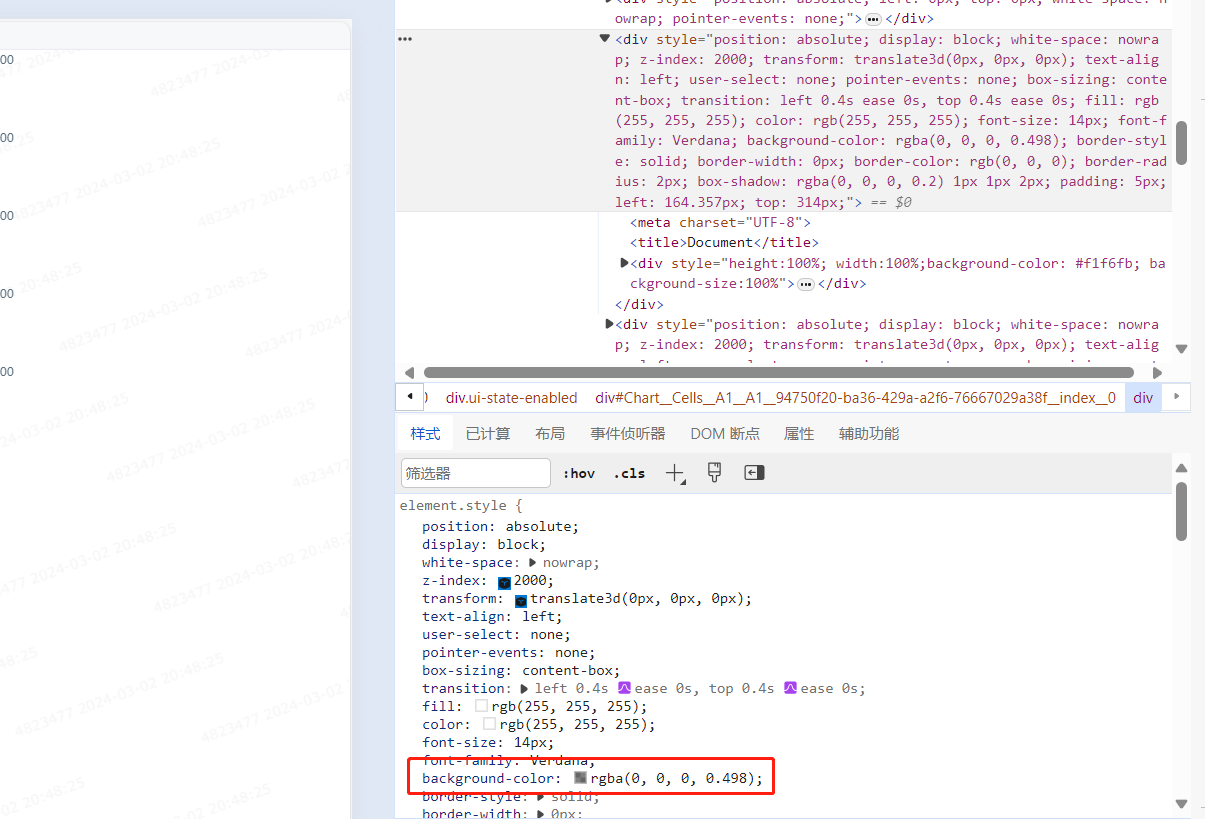Switch to 样式 tab
Viewport: 1205px width, 819px height.
(425, 433)
